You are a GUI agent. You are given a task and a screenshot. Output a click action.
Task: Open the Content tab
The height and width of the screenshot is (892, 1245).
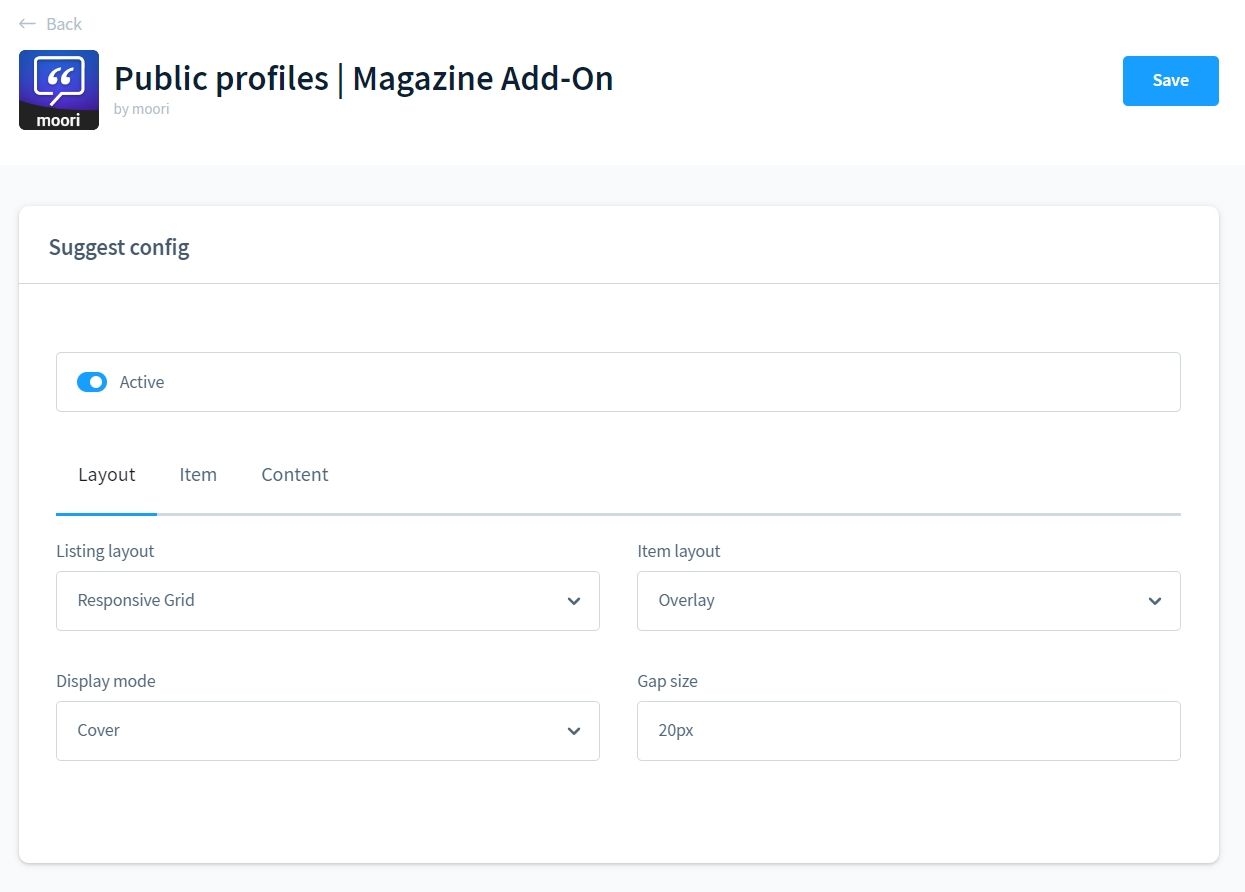point(295,475)
